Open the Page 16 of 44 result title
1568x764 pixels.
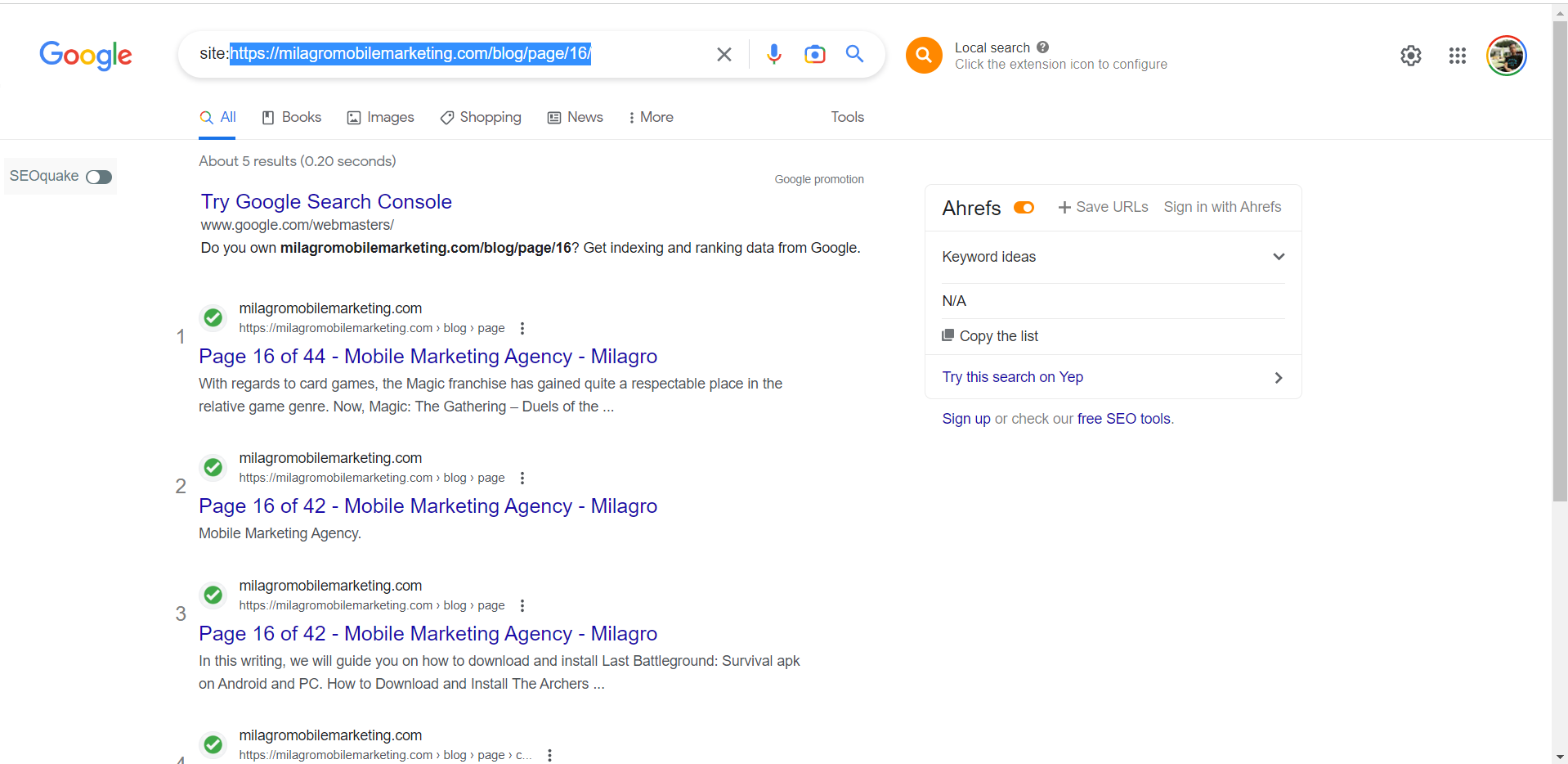coord(428,356)
